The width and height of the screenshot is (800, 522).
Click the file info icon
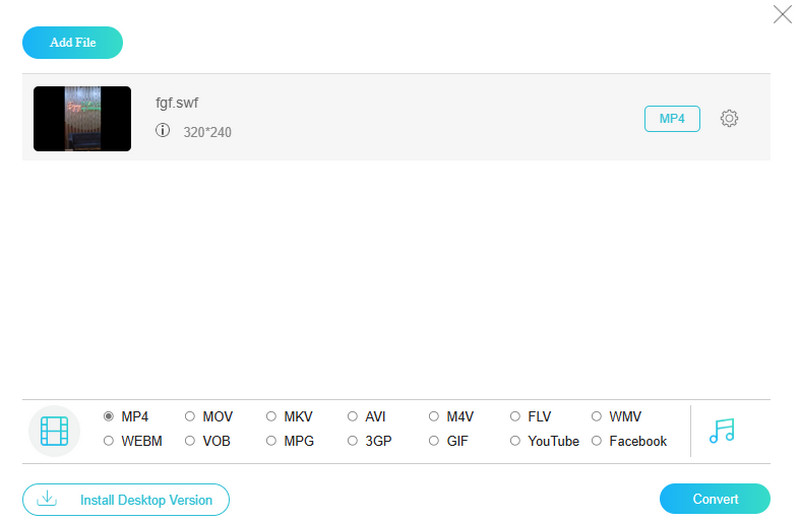pos(163,131)
